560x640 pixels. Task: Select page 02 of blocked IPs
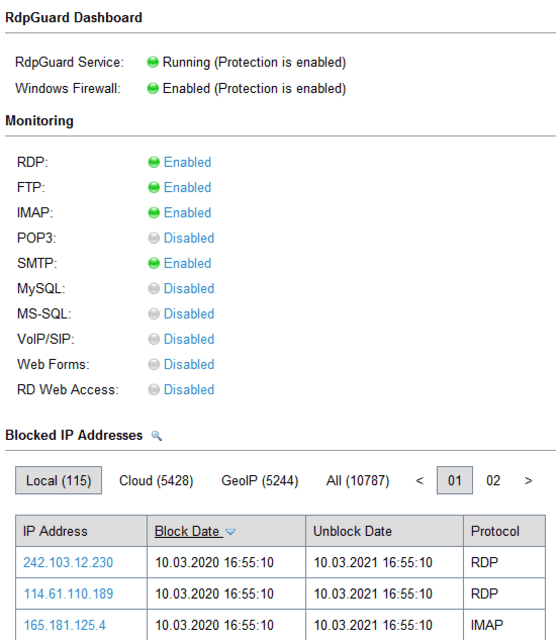(493, 480)
